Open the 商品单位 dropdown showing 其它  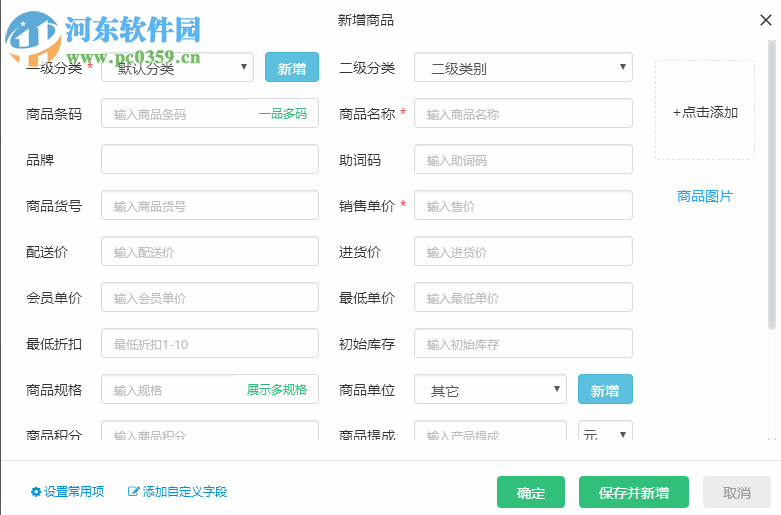[x=490, y=389]
